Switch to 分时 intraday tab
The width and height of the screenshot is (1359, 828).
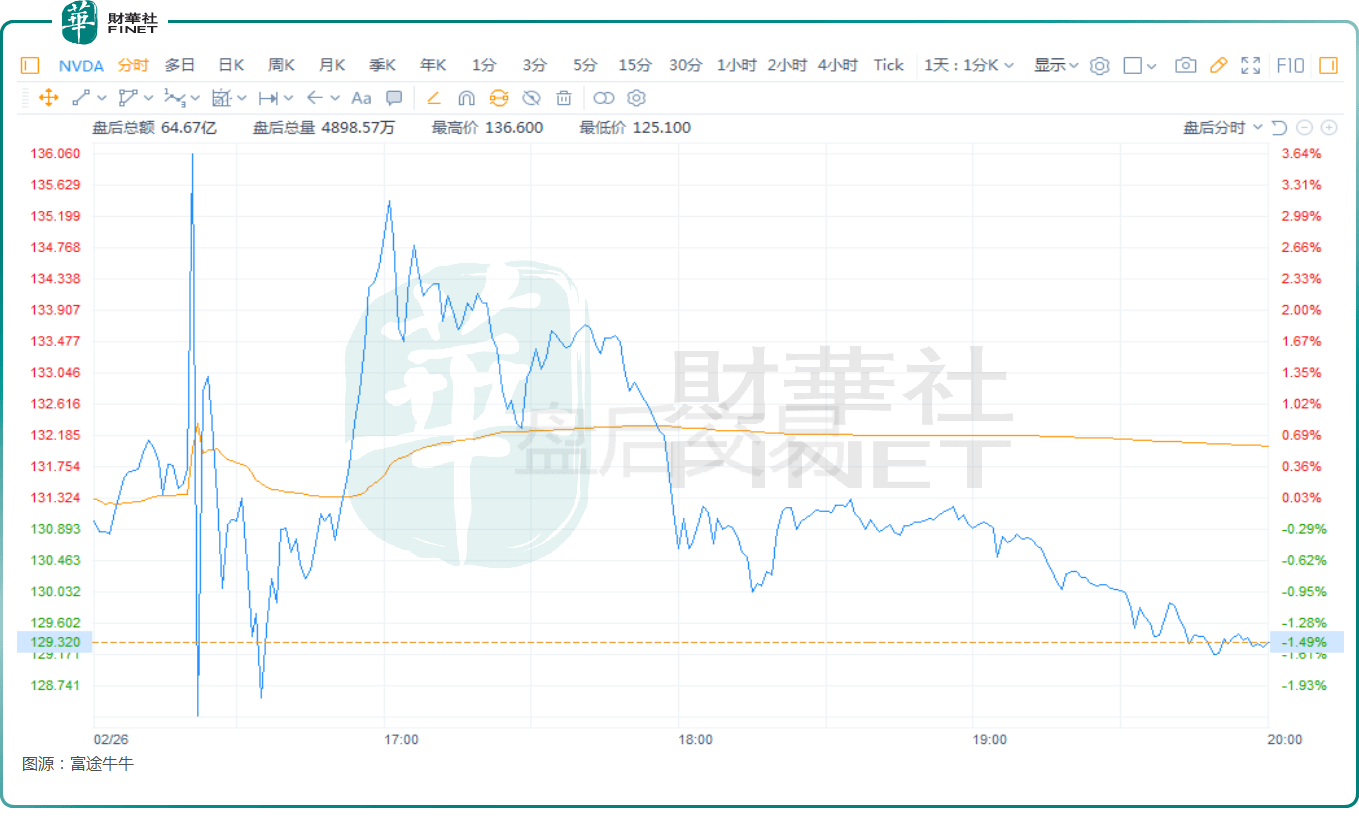click(133, 65)
